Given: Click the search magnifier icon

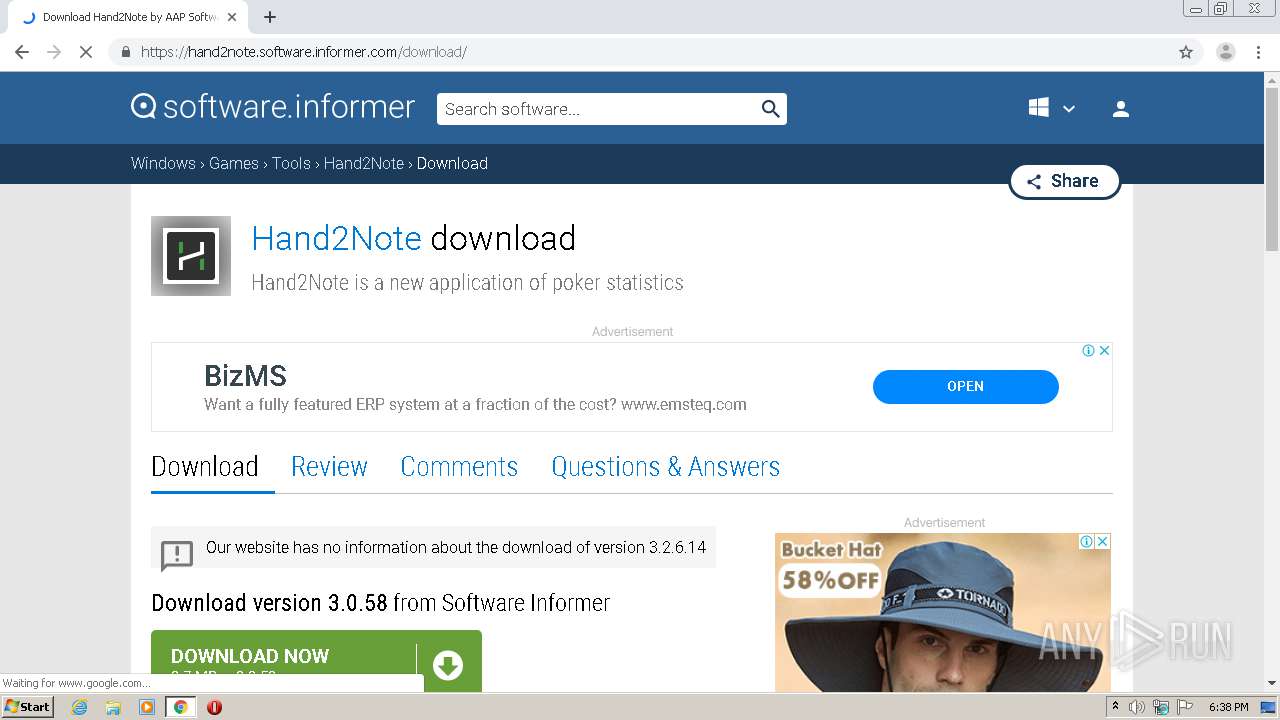Looking at the screenshot, I should [x=770, y=109].
